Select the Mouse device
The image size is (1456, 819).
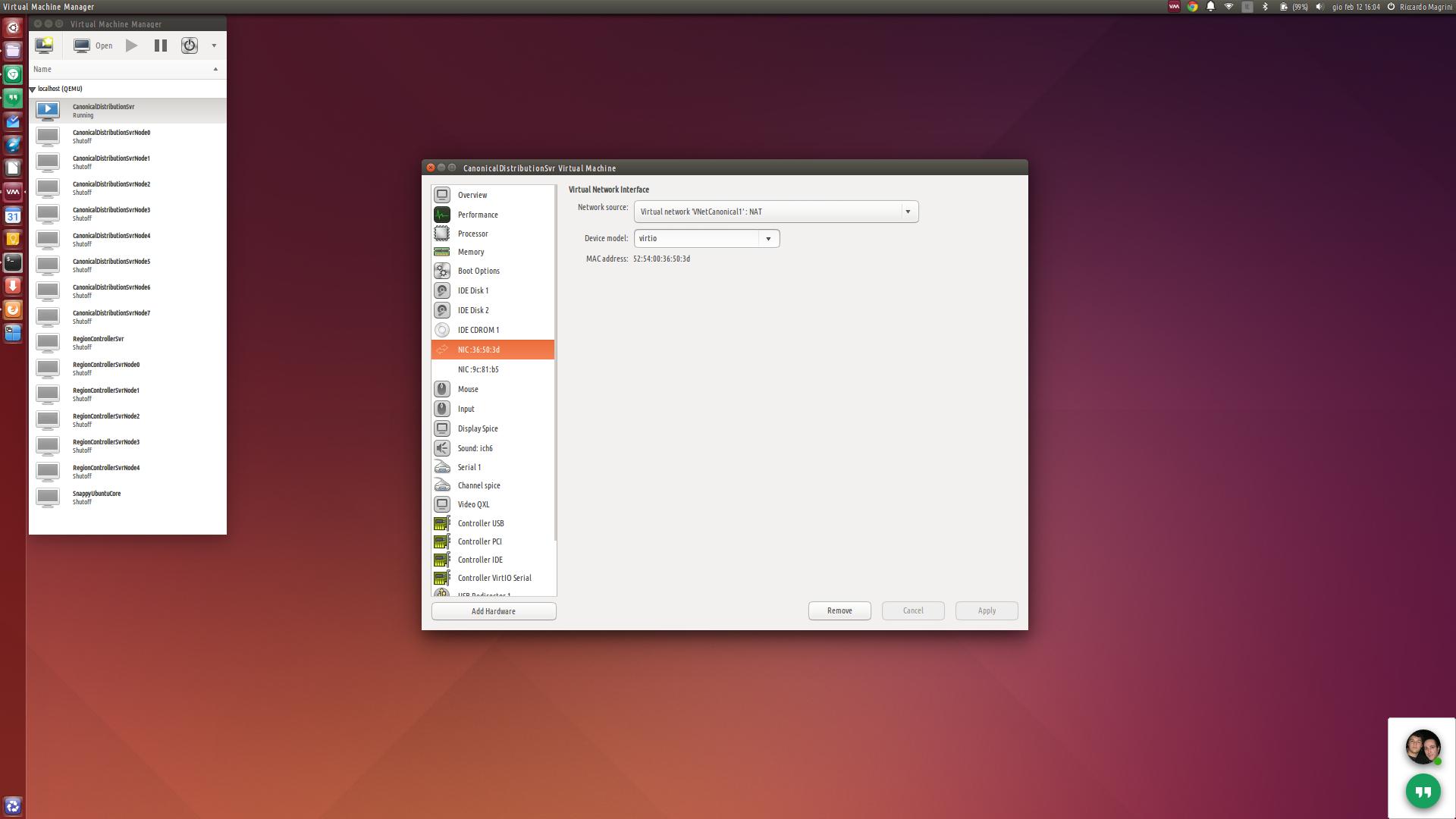pyautogui.click(x=493, y=389)
